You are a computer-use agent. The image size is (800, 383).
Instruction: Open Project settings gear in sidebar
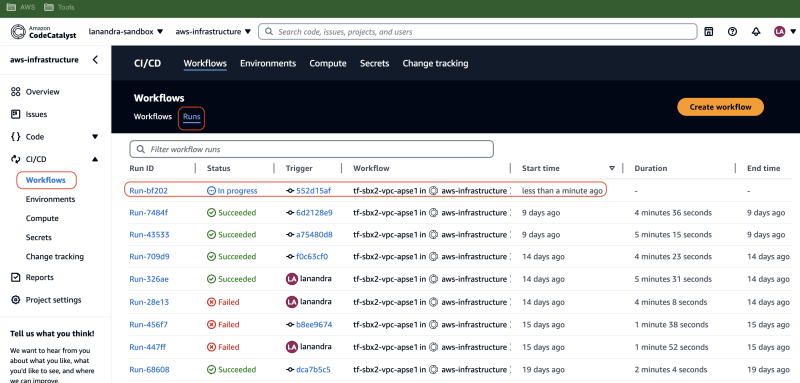[15, 300]
